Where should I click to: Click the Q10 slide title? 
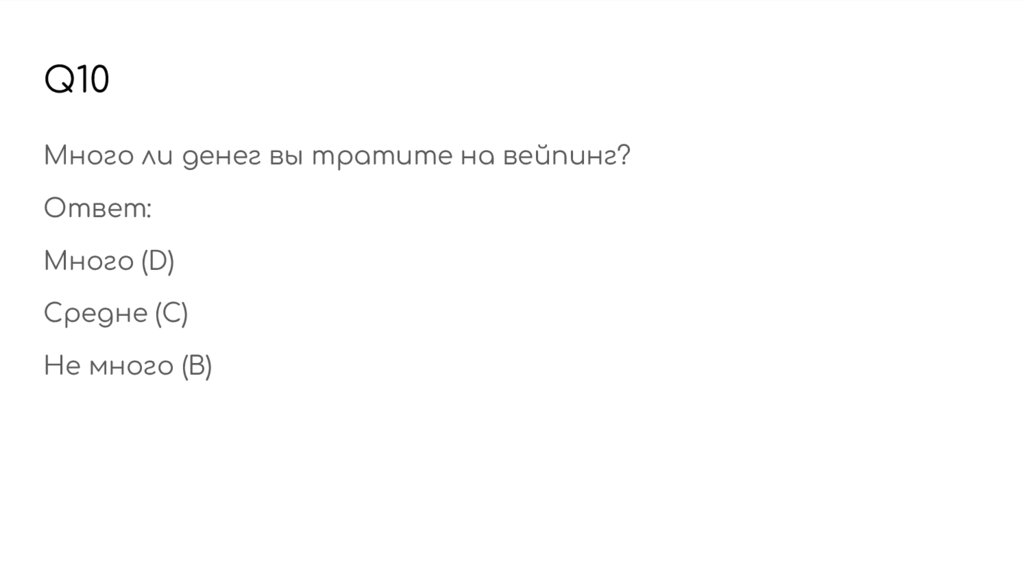pyautogui.click(x=76, y=81)
